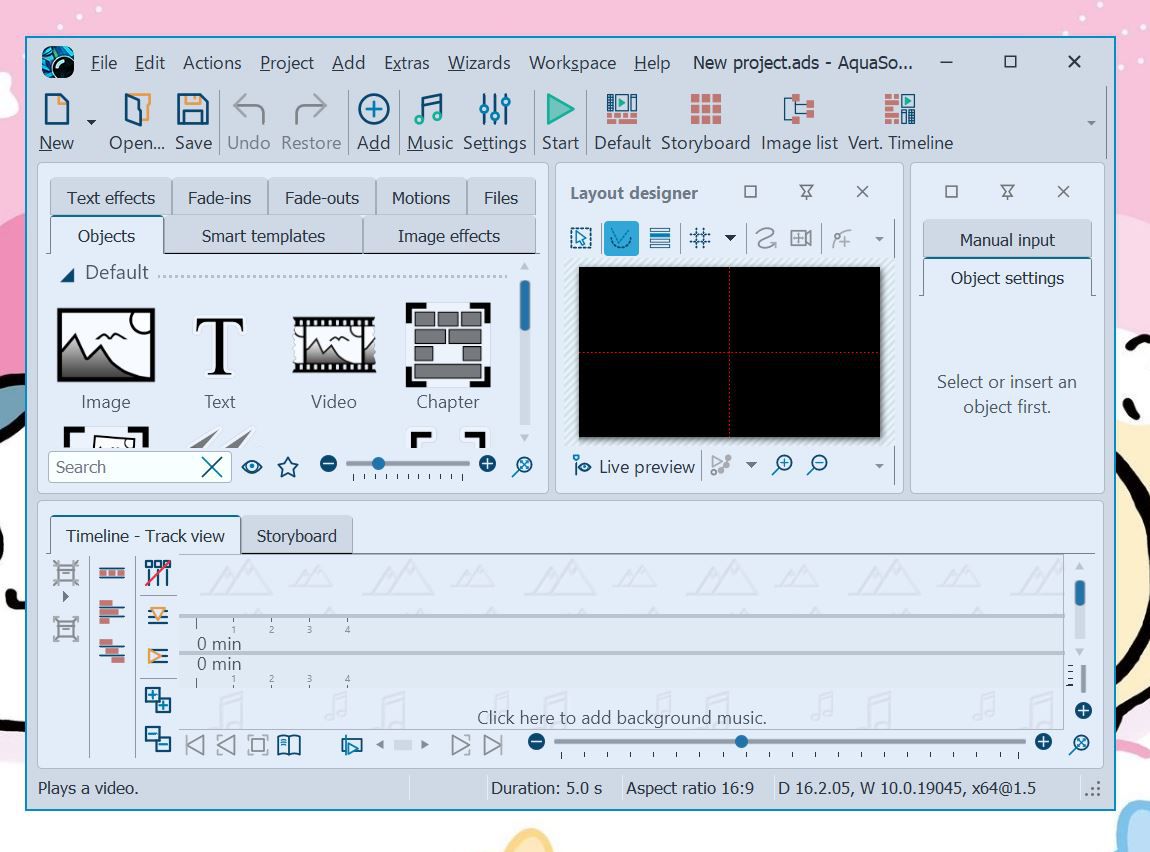Toggle track markers icon in timeline
Viewport: 1150px width, 852px height.
click(158, 574)
